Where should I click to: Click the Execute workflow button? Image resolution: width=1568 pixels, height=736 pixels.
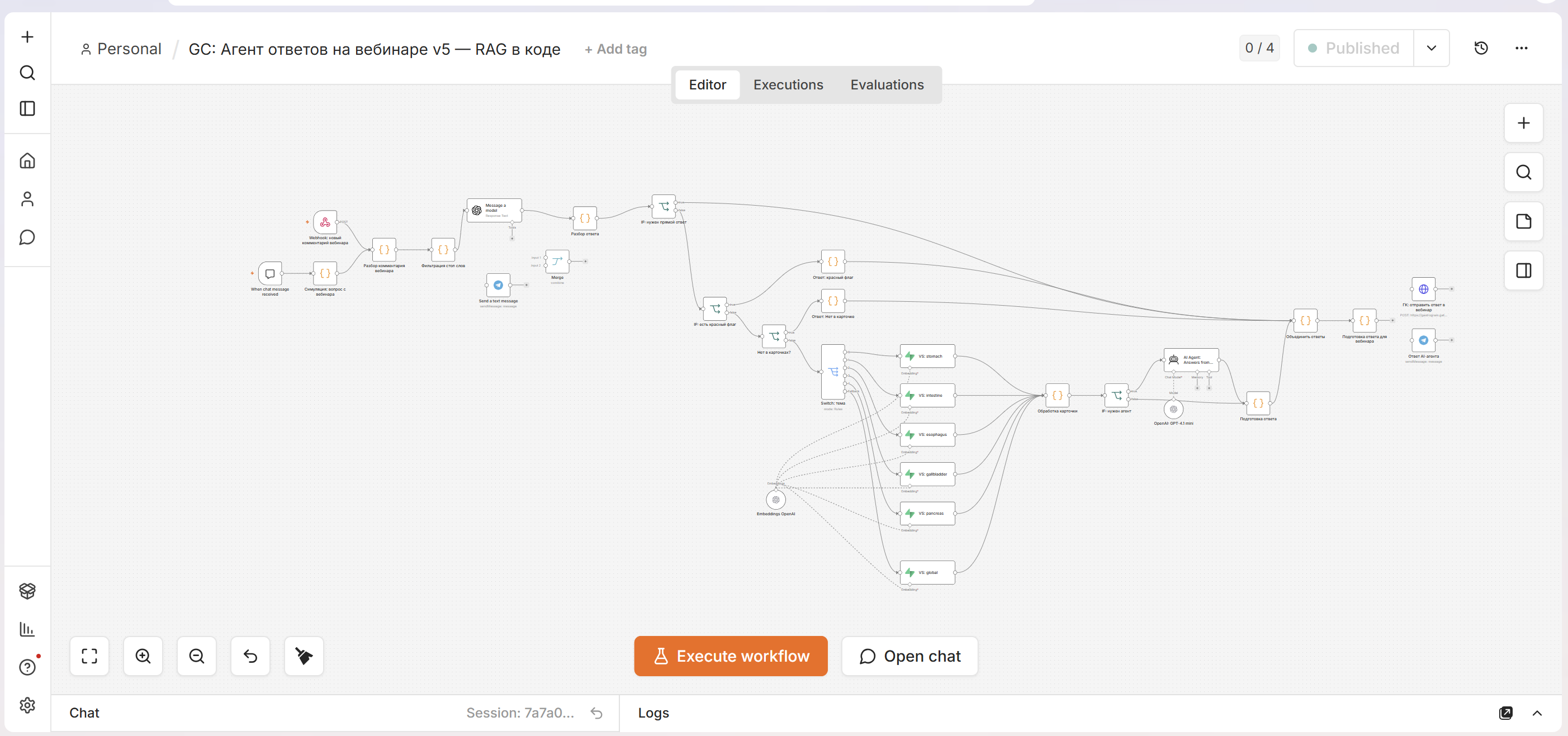731,656
